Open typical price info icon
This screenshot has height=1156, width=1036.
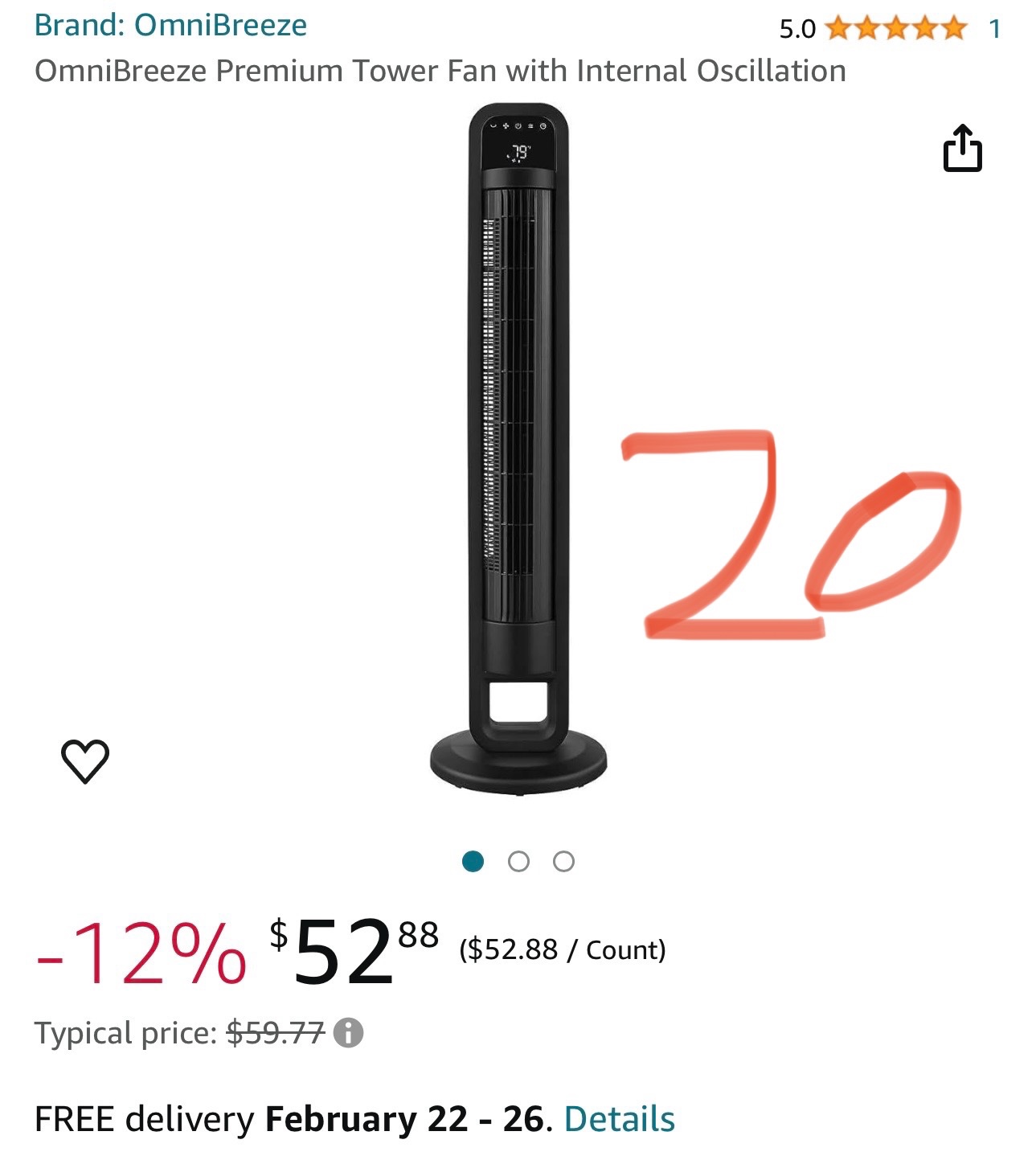(348, 1032)
